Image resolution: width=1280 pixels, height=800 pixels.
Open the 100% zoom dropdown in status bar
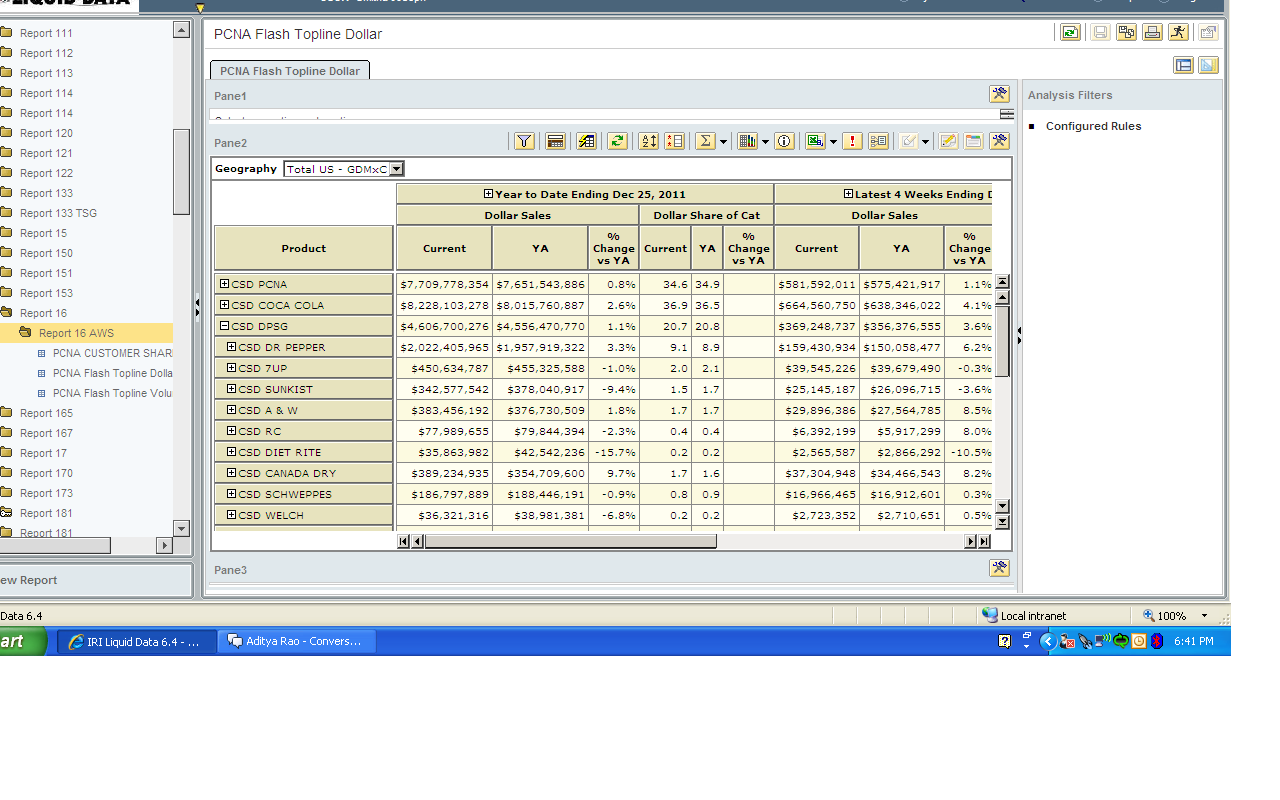[1204, 616]
